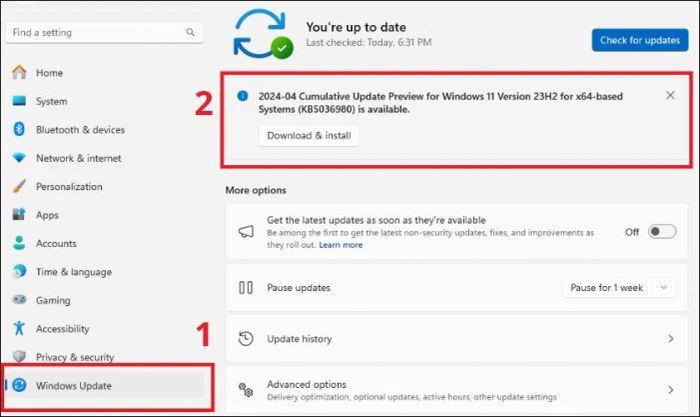Click the "Off" label near toggle

632,232
